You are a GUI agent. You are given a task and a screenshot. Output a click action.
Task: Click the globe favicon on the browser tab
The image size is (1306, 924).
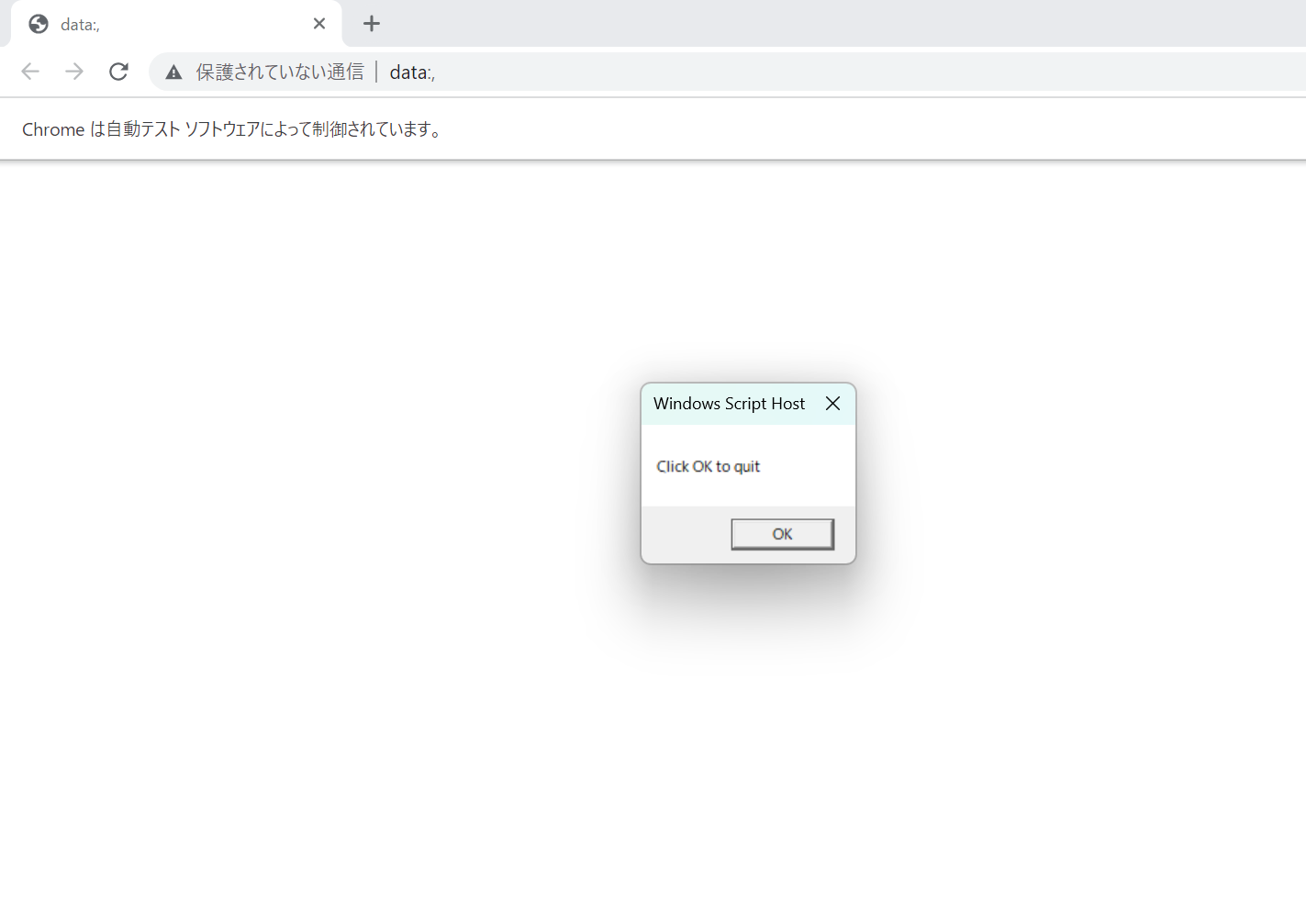click(38, 24)
